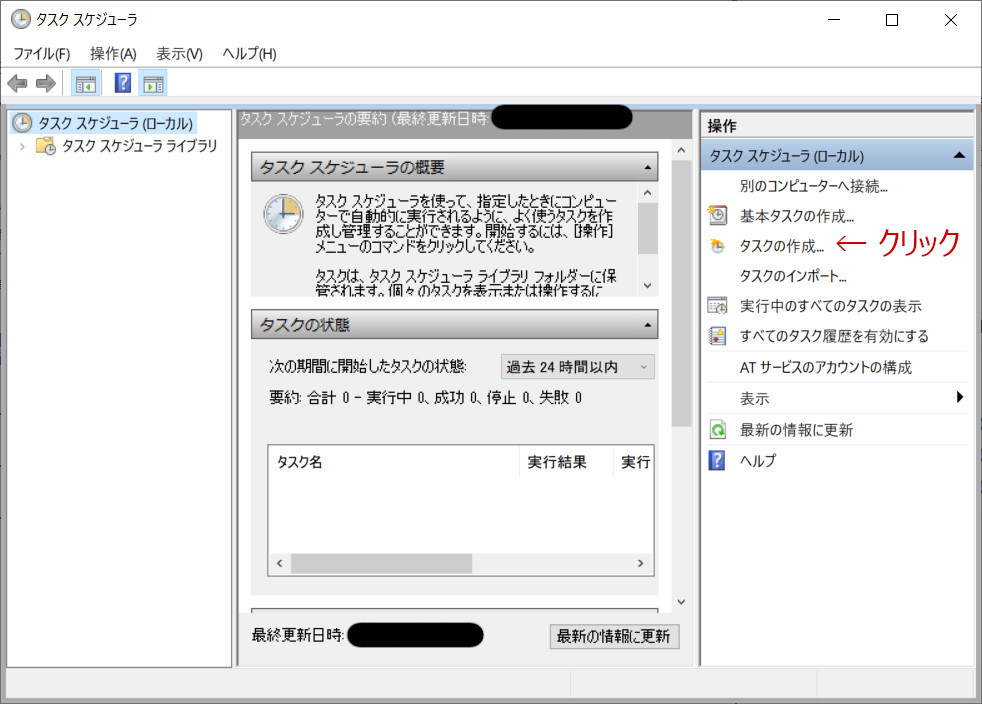Toggle the action pane toolbar icon
This screenshot has height=704, width=982.
coord(153,83)
